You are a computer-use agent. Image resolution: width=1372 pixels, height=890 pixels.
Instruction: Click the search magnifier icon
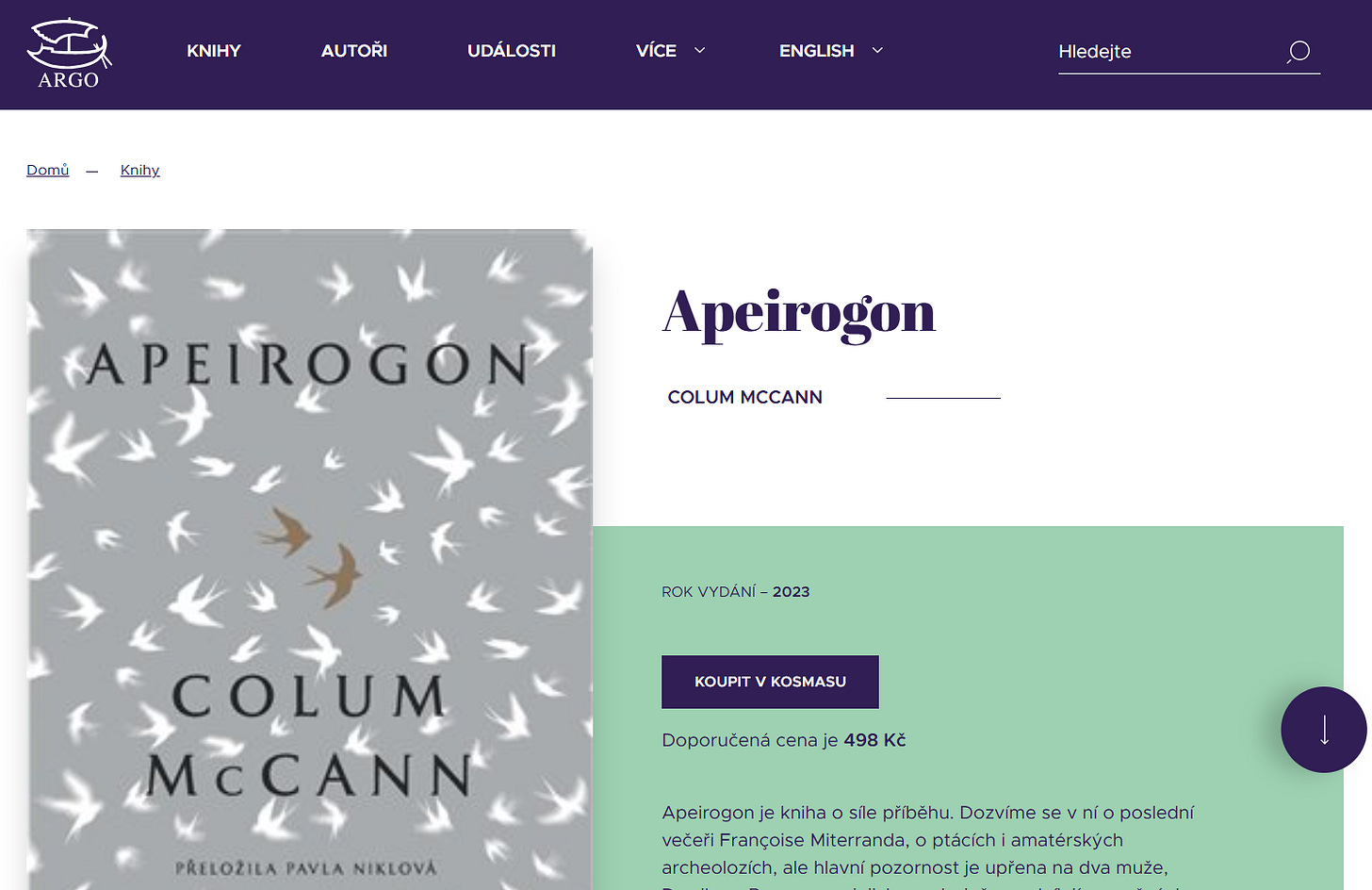(x=1298, y=52)
